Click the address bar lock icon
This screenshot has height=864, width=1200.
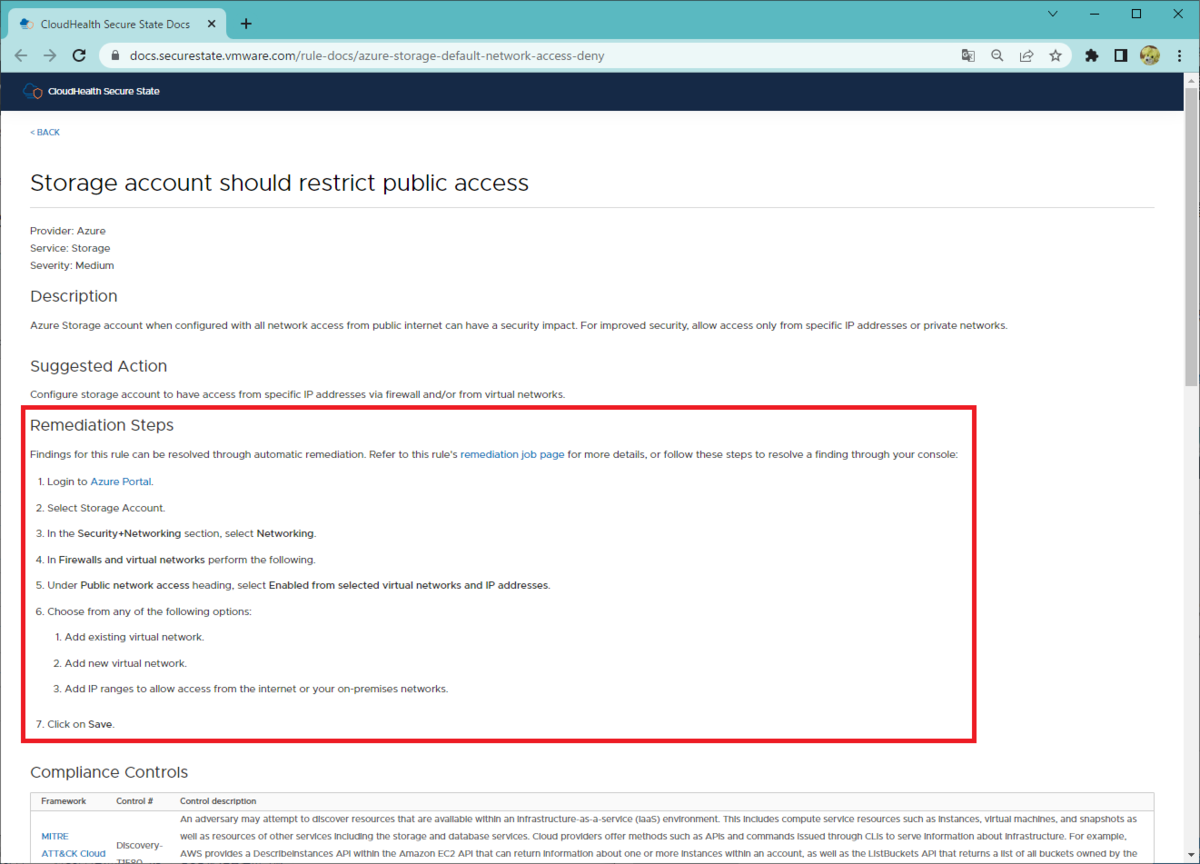(x=114, y=56)
